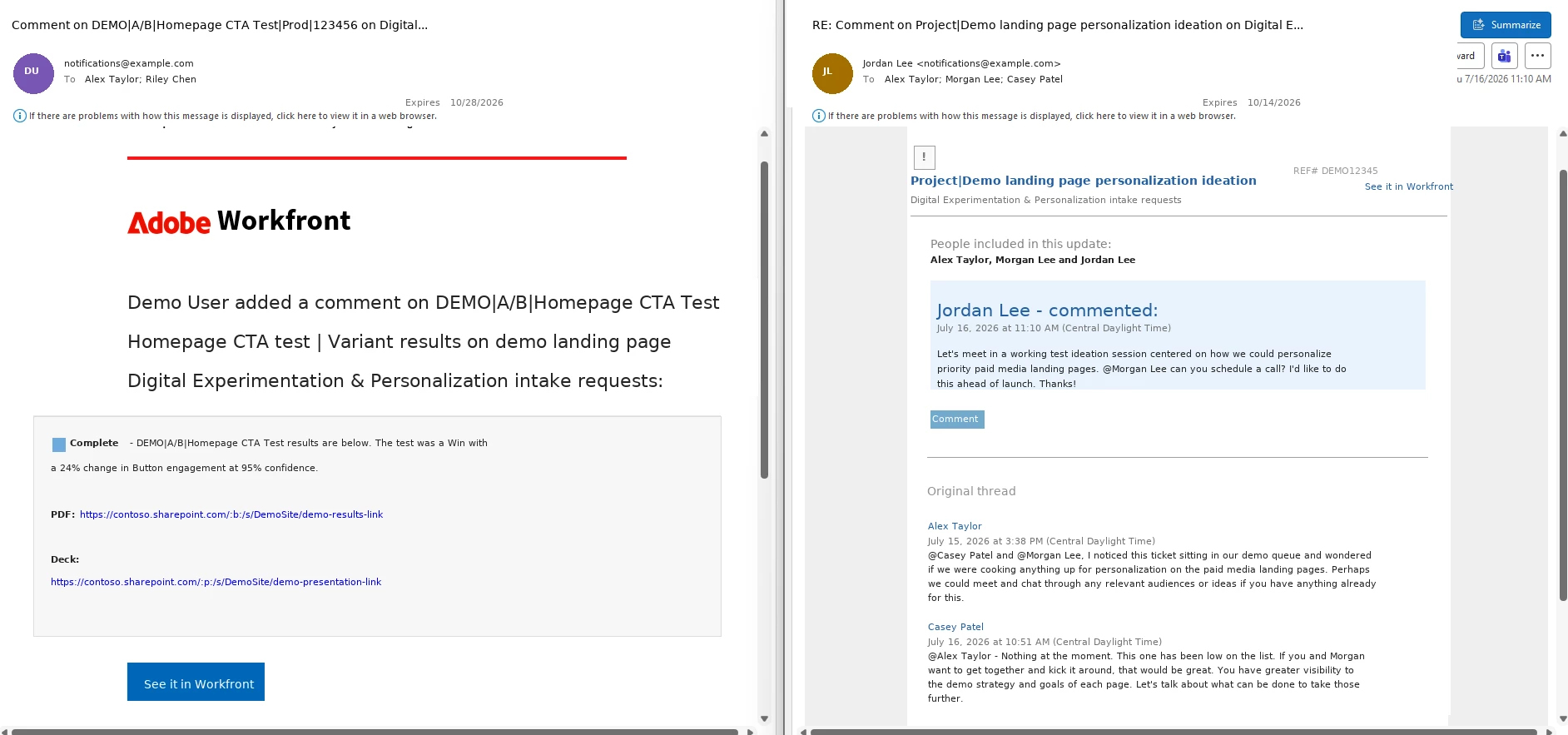Click right email's display problems notice
The image size is (1568, 735).
1032,116
